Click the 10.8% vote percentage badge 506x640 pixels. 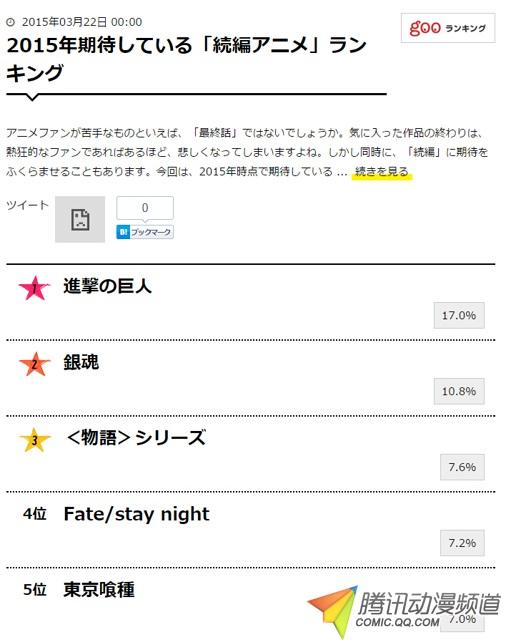459,391
